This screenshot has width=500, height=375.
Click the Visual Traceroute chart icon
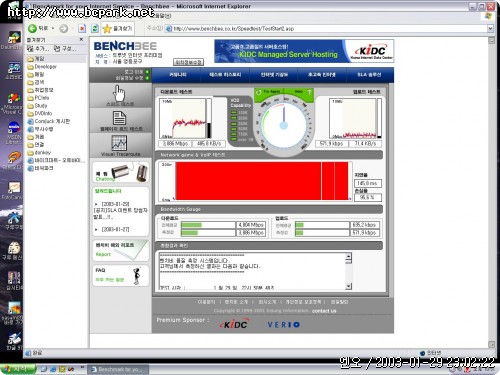pos(119,144)
